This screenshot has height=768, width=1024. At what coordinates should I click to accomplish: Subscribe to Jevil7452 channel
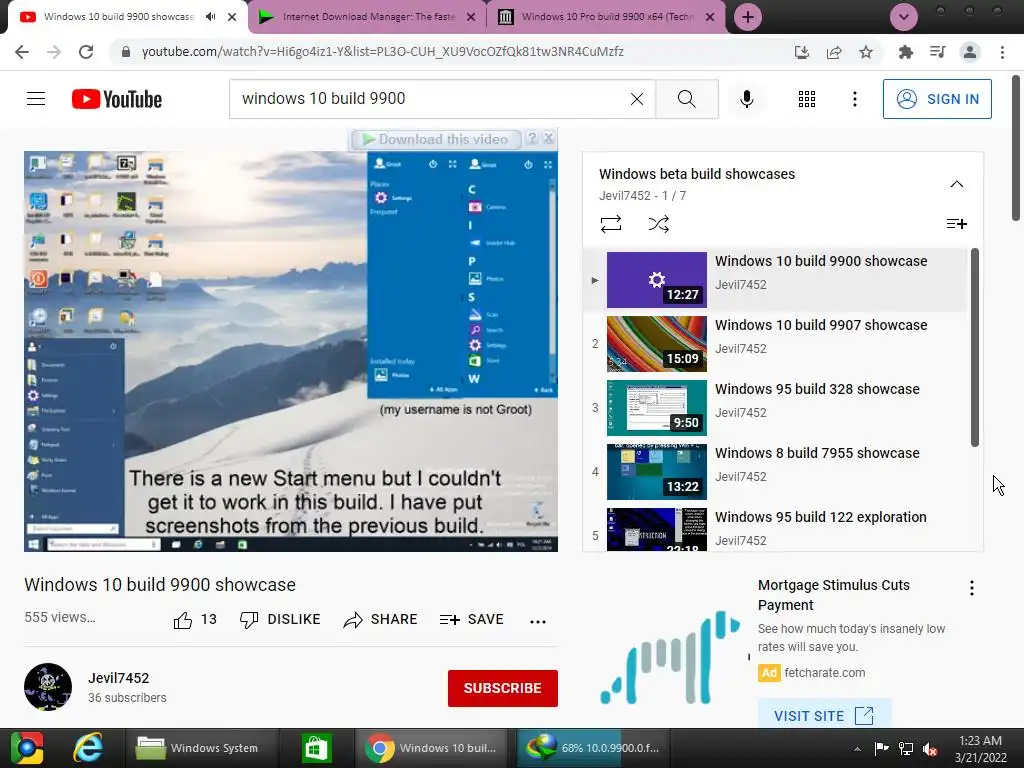502,688
